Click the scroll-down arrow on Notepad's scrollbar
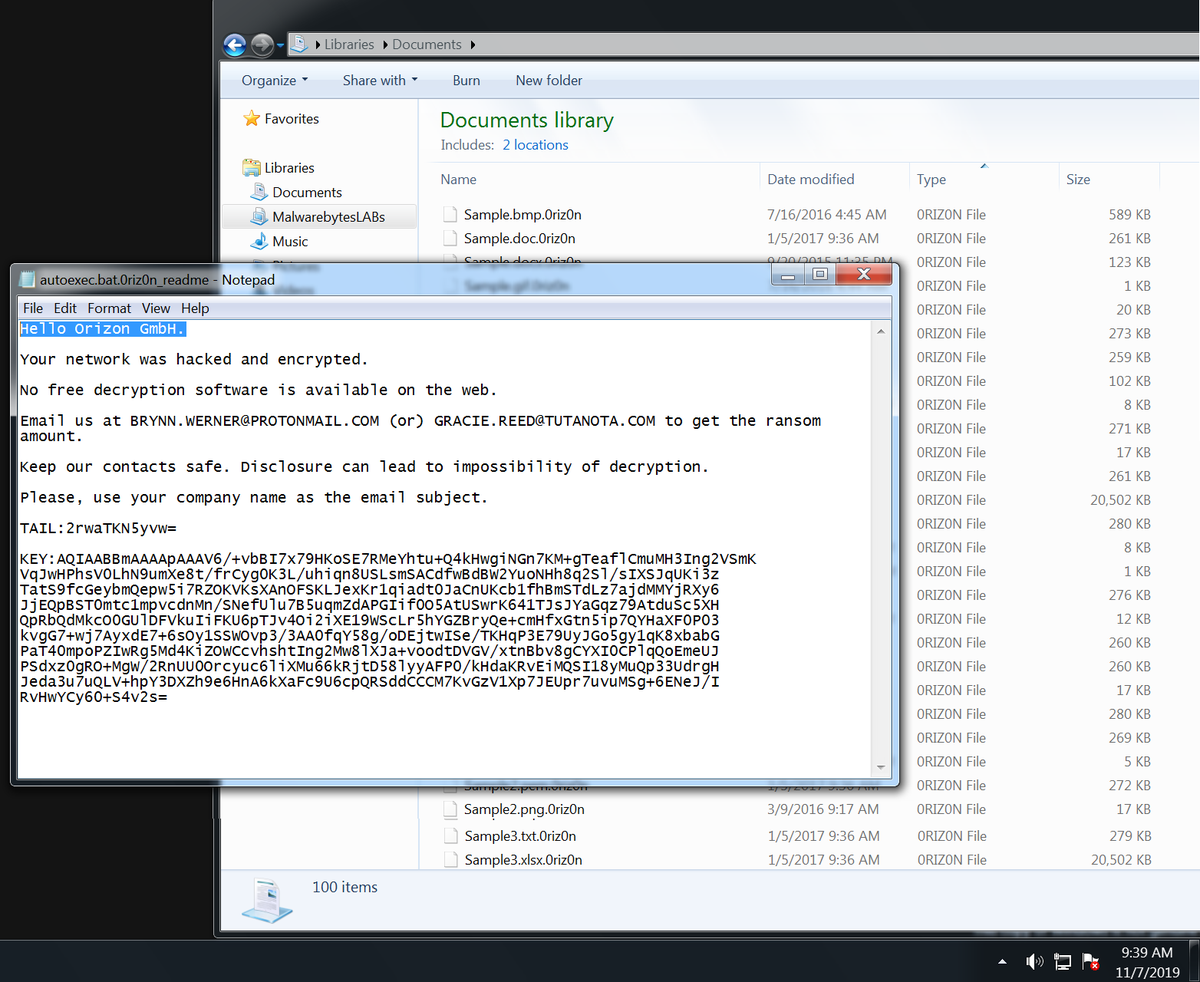 pyautogui.click(x=880, y=765)
